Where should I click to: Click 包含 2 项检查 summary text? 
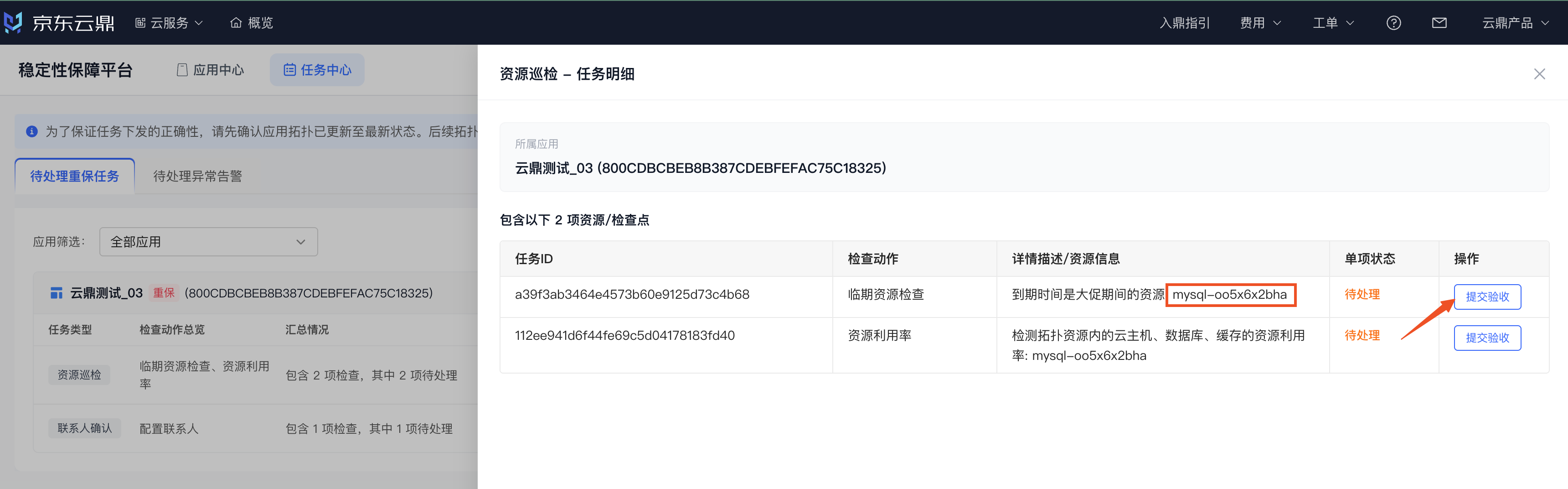371,376
